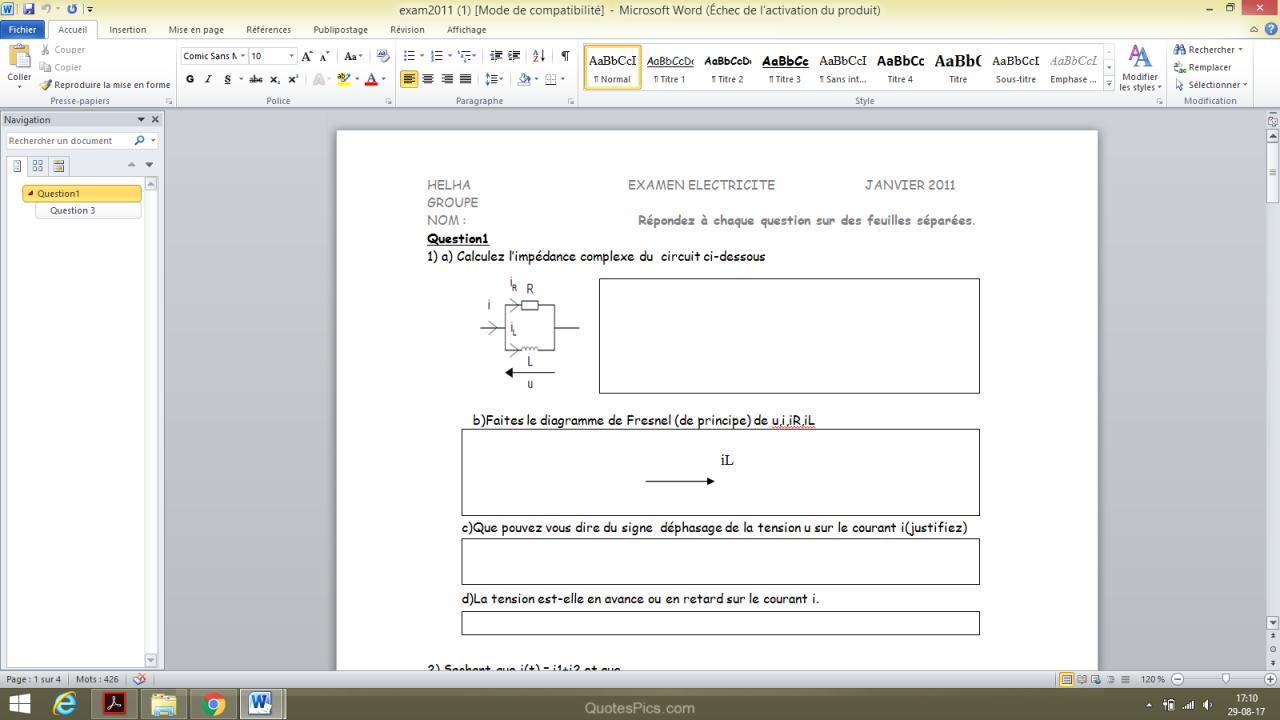Click Modifier les styles
The width and height of the screenshot is (1280, 720).
pyautogui.click(x=1139, y=68)
